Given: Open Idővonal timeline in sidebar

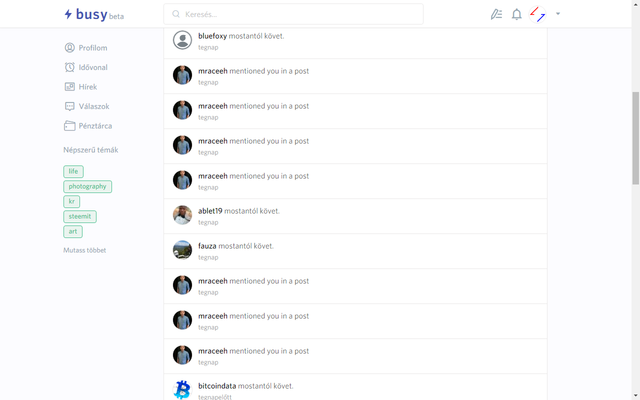Looking at the screenshot, I should 86,67.
